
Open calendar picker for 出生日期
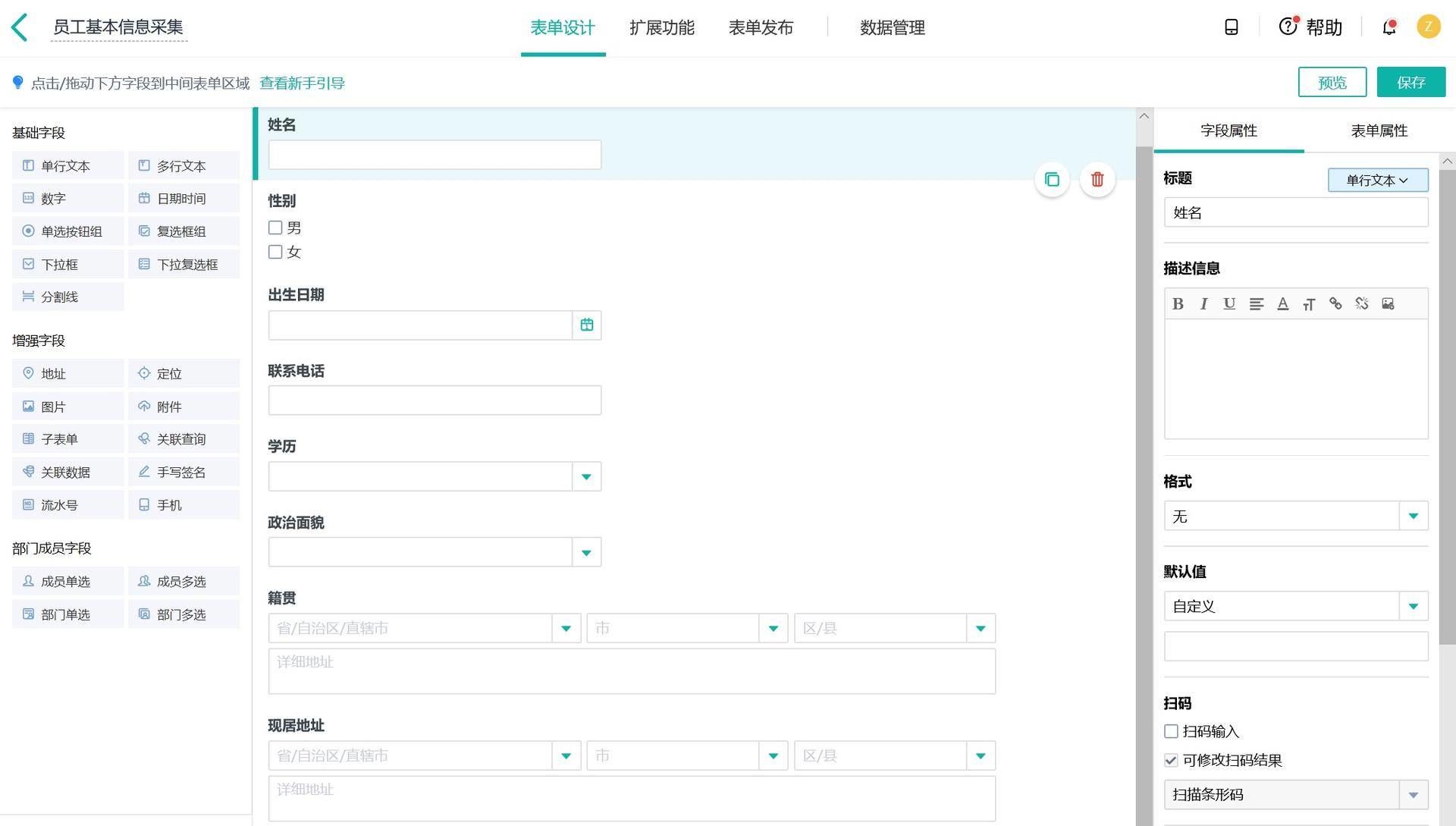point(587,325)
